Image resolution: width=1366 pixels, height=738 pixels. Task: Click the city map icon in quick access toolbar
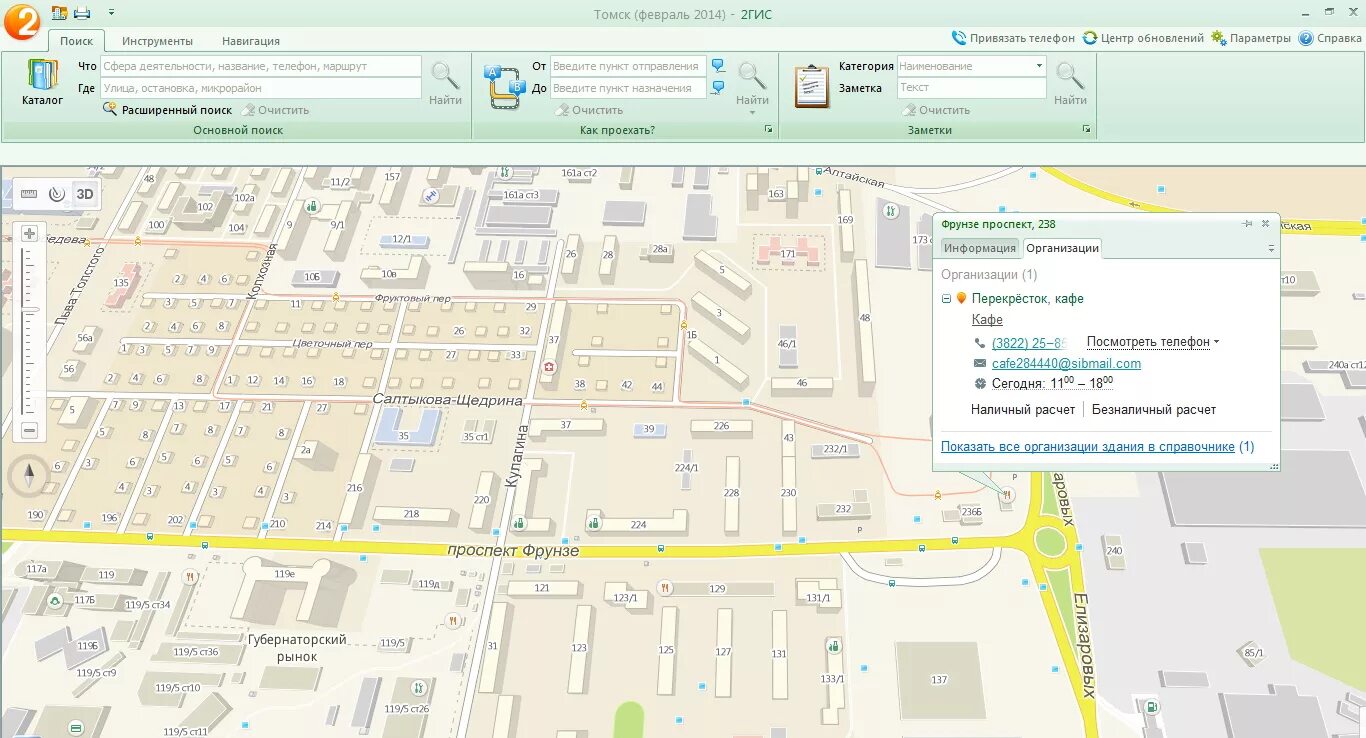click(60, 13)
